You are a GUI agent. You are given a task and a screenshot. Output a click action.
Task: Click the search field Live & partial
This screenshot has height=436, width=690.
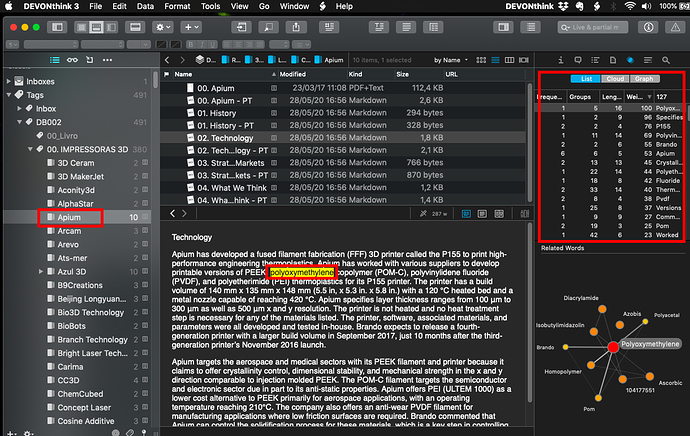(x=593, y=27)
